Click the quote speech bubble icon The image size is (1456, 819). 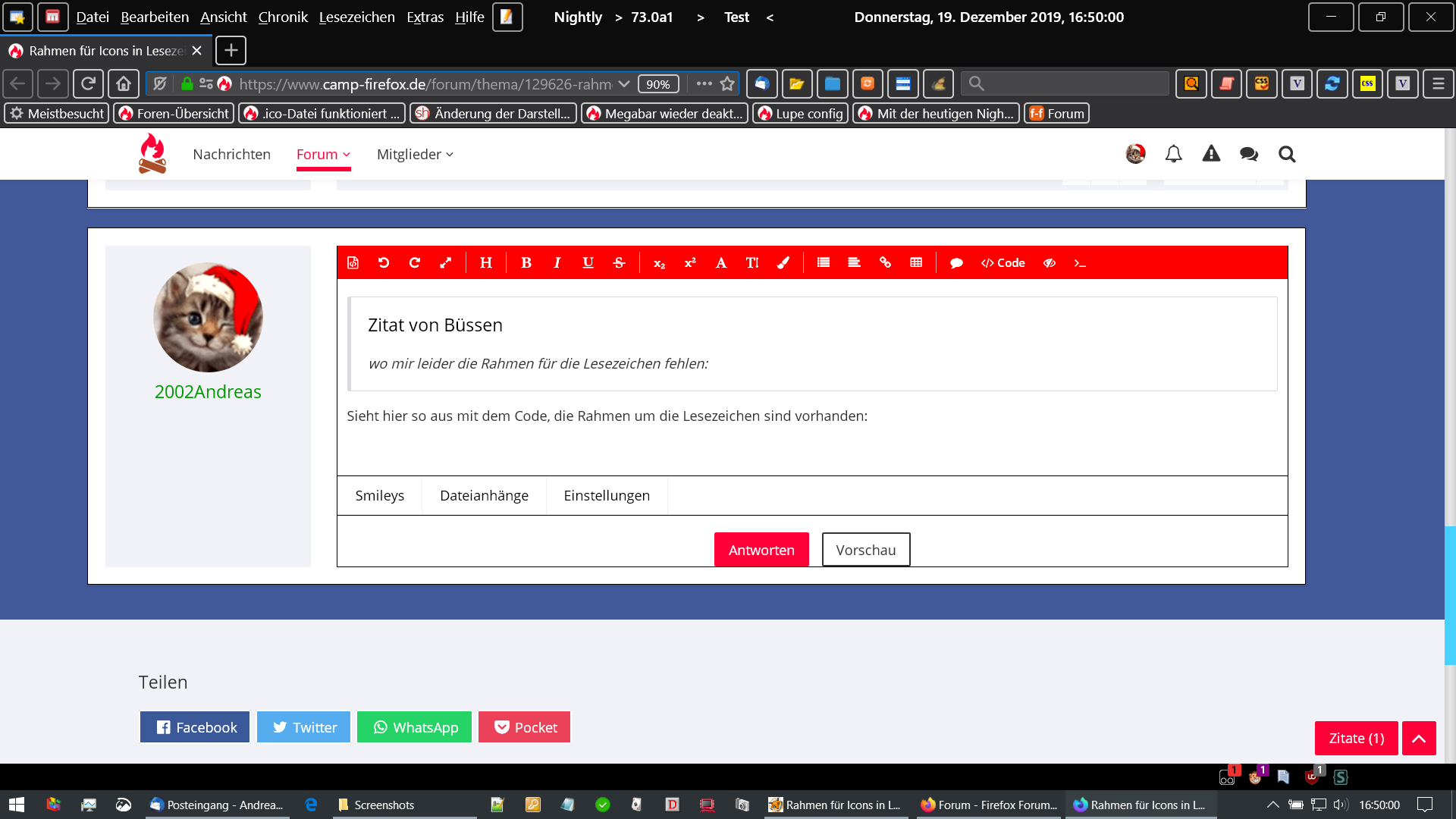coord(956,263)
